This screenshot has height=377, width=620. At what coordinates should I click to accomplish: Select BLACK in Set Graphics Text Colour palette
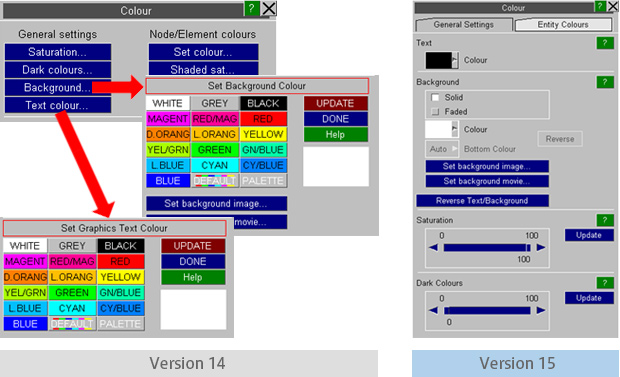point(121,246)
